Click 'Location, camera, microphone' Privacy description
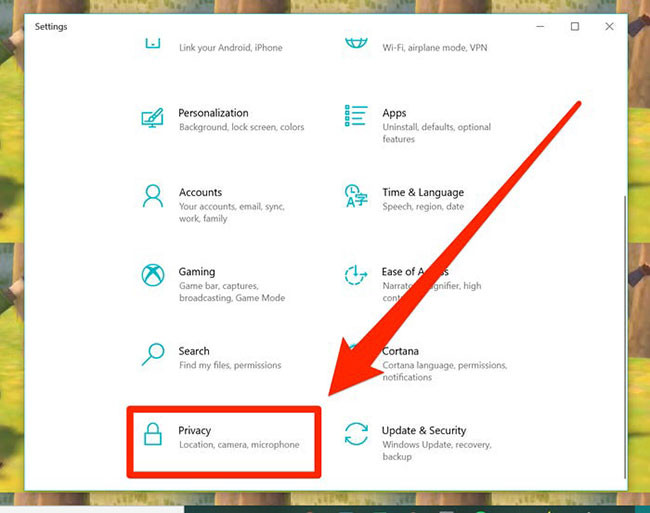Viewport: 650px width, 513px height. tap(238, 444)
